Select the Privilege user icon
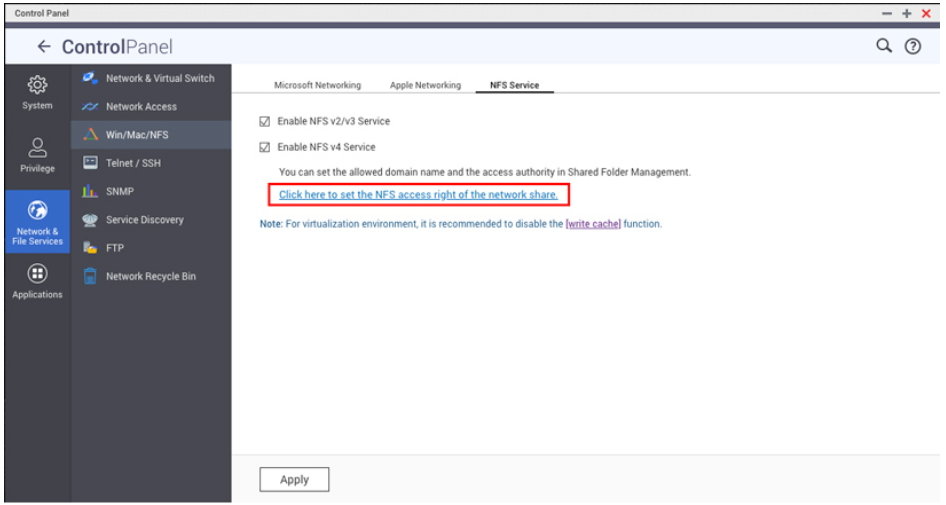This screenshot has height=505, width=946. pyautogui.click(x=37, y=148)
